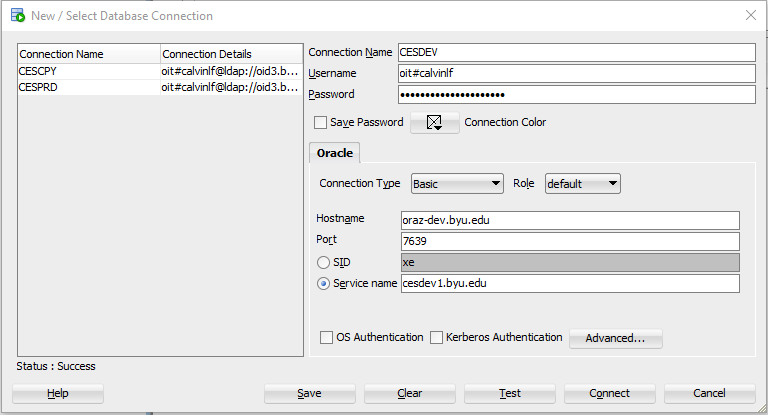Select the SID radio button
The height and width of the screenshot is (415, 768).
tap(323, 263)
